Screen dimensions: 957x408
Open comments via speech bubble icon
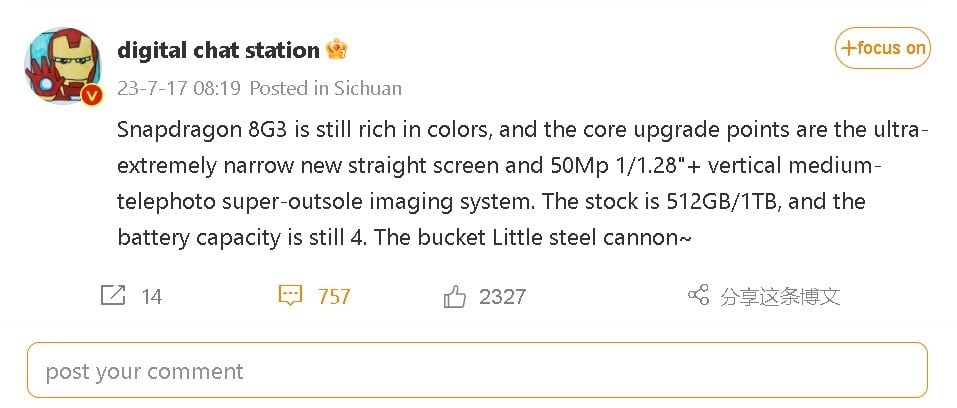[290, 296]
